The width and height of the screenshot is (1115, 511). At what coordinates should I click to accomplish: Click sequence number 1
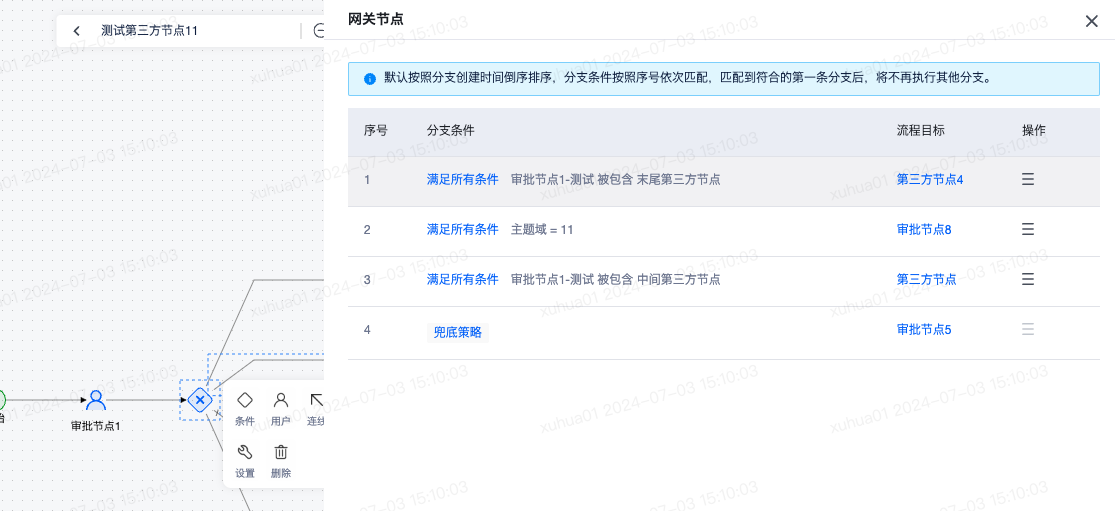(x=367, y=180)
